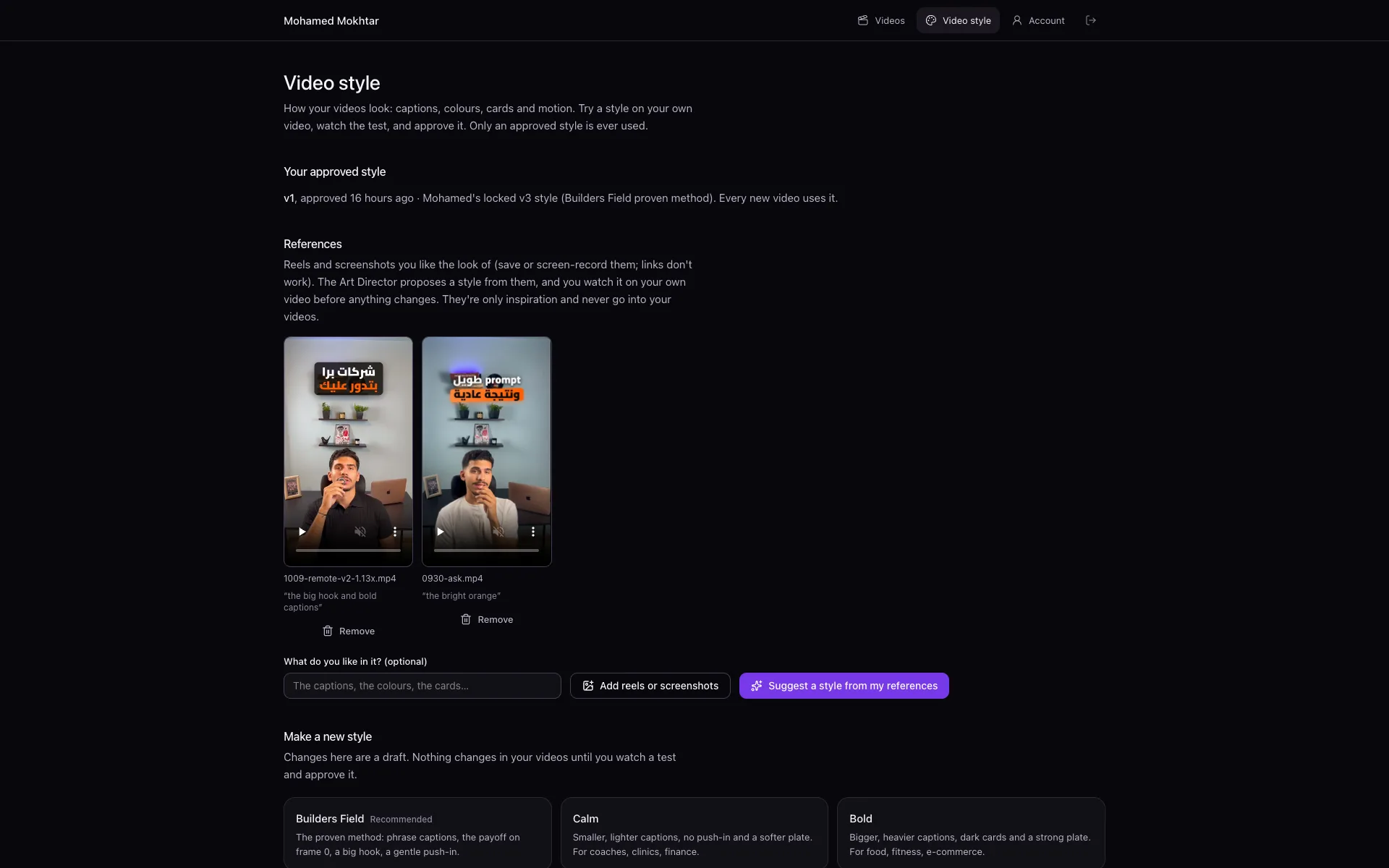This screenshot has width=1389, height=868.
Task: Focus the 'What do you like' text field
Action: 422,686
